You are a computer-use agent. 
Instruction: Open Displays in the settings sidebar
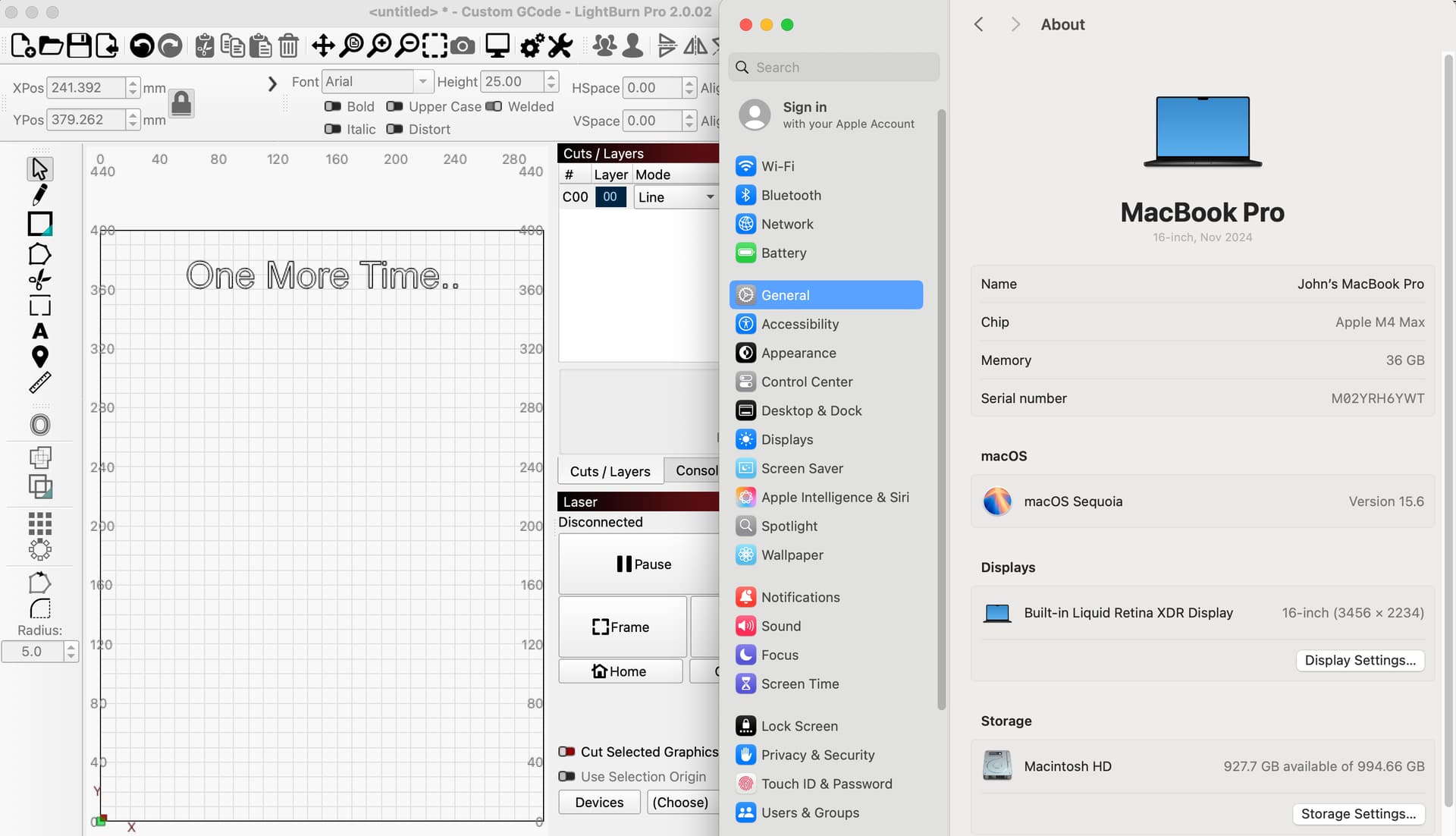click(786, 440)
